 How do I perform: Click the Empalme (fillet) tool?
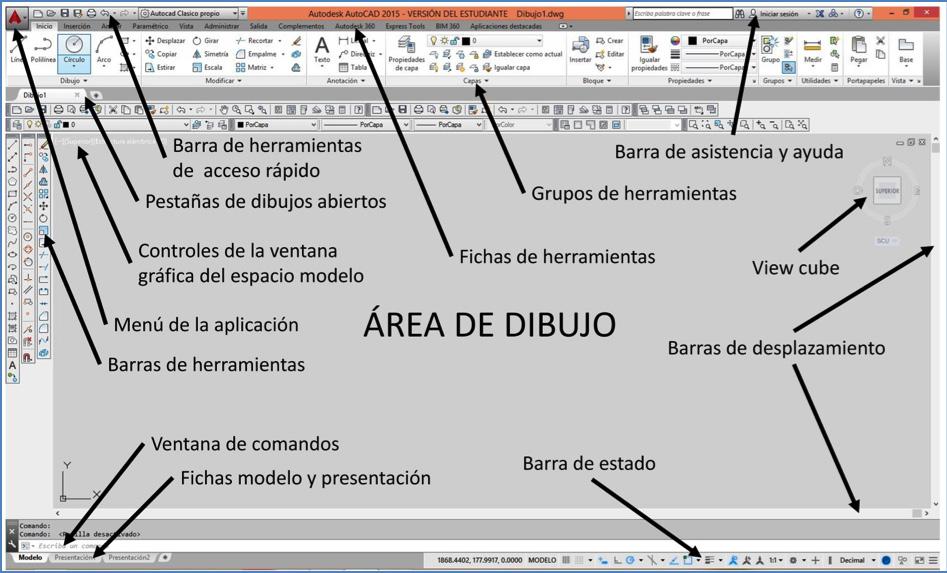coord(257,54)
